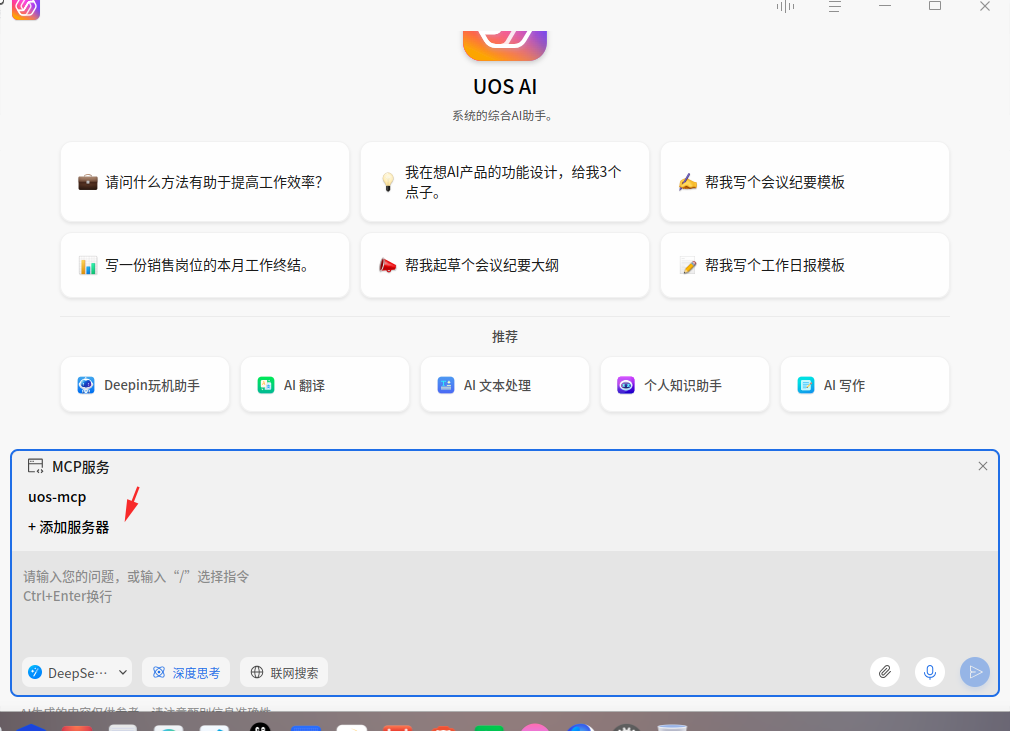Pick the "帮我写个工作日报模板" suggestion card
Viewport: 1010px width, 731px height.
point(805,265)
